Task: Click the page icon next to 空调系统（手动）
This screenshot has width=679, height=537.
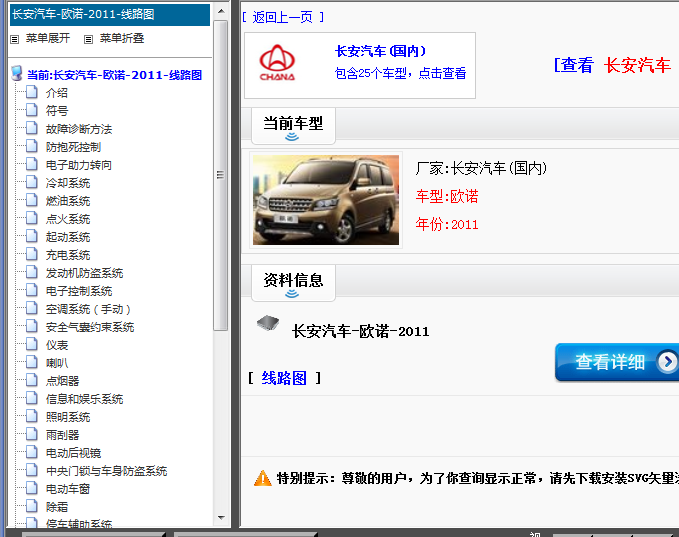Action: (x=32, y=308)
